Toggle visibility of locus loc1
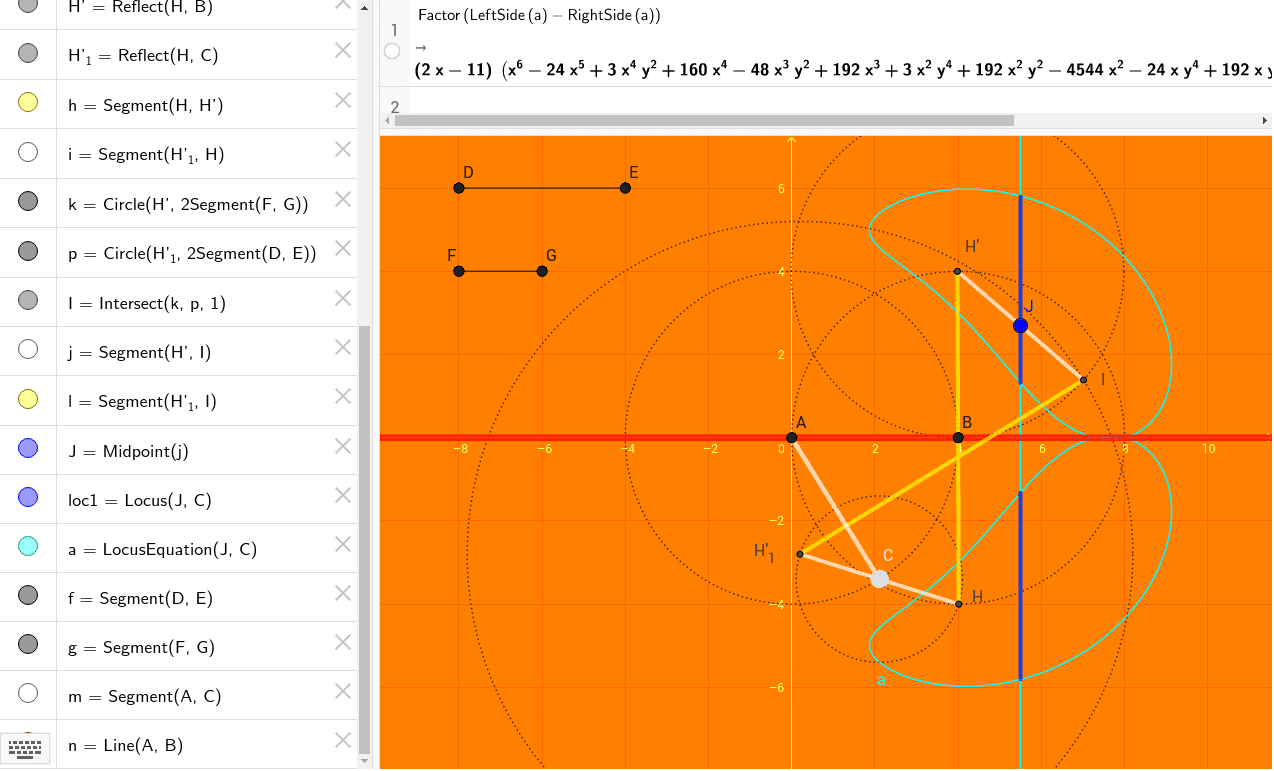This screenshot has height=771, width=1274. point(27,495)
